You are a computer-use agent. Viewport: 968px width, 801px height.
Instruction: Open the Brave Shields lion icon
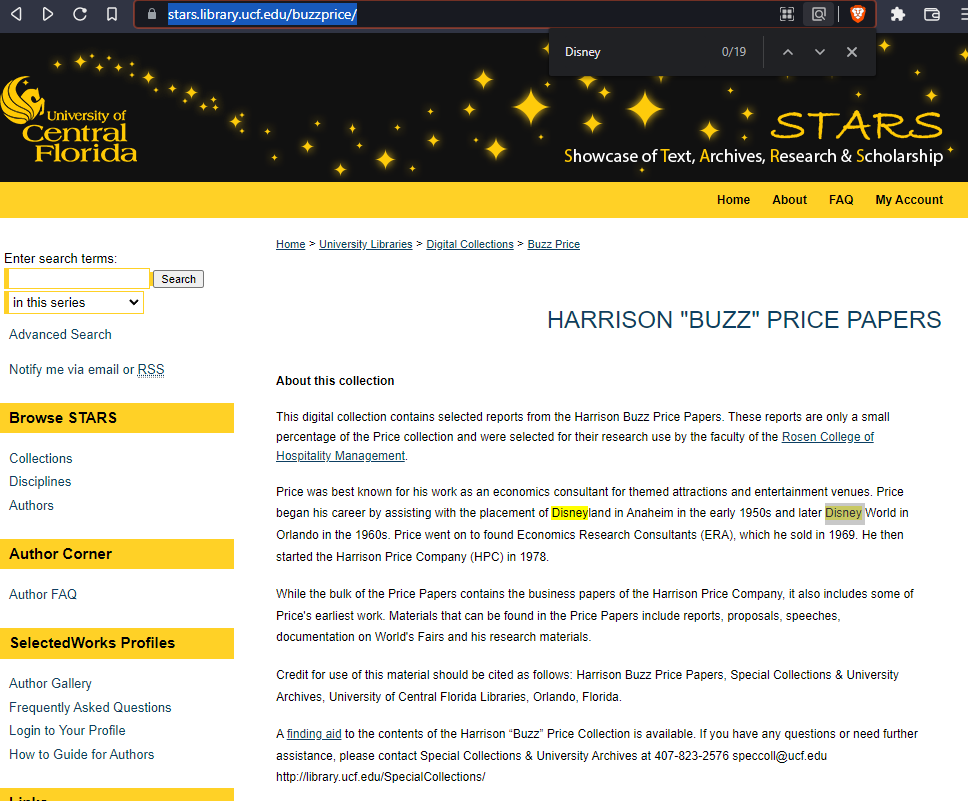coord(857,14)
